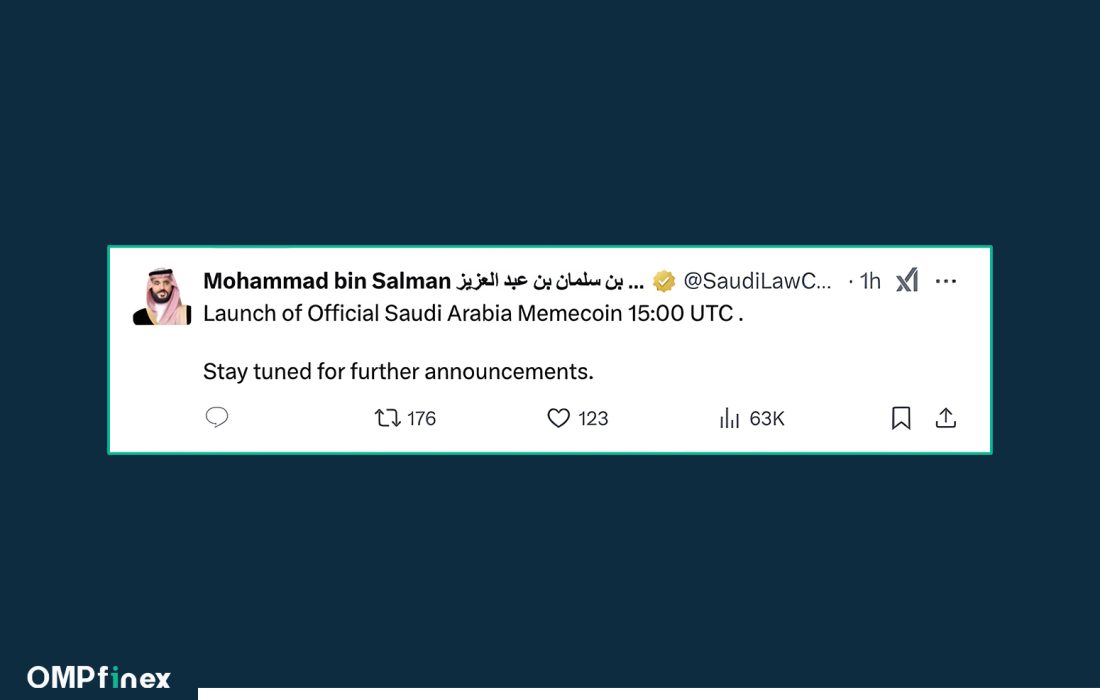Click the share/upload icon on the tweet
The height and width of the screenshot is (700, 1100).
[x=946, y=418]
